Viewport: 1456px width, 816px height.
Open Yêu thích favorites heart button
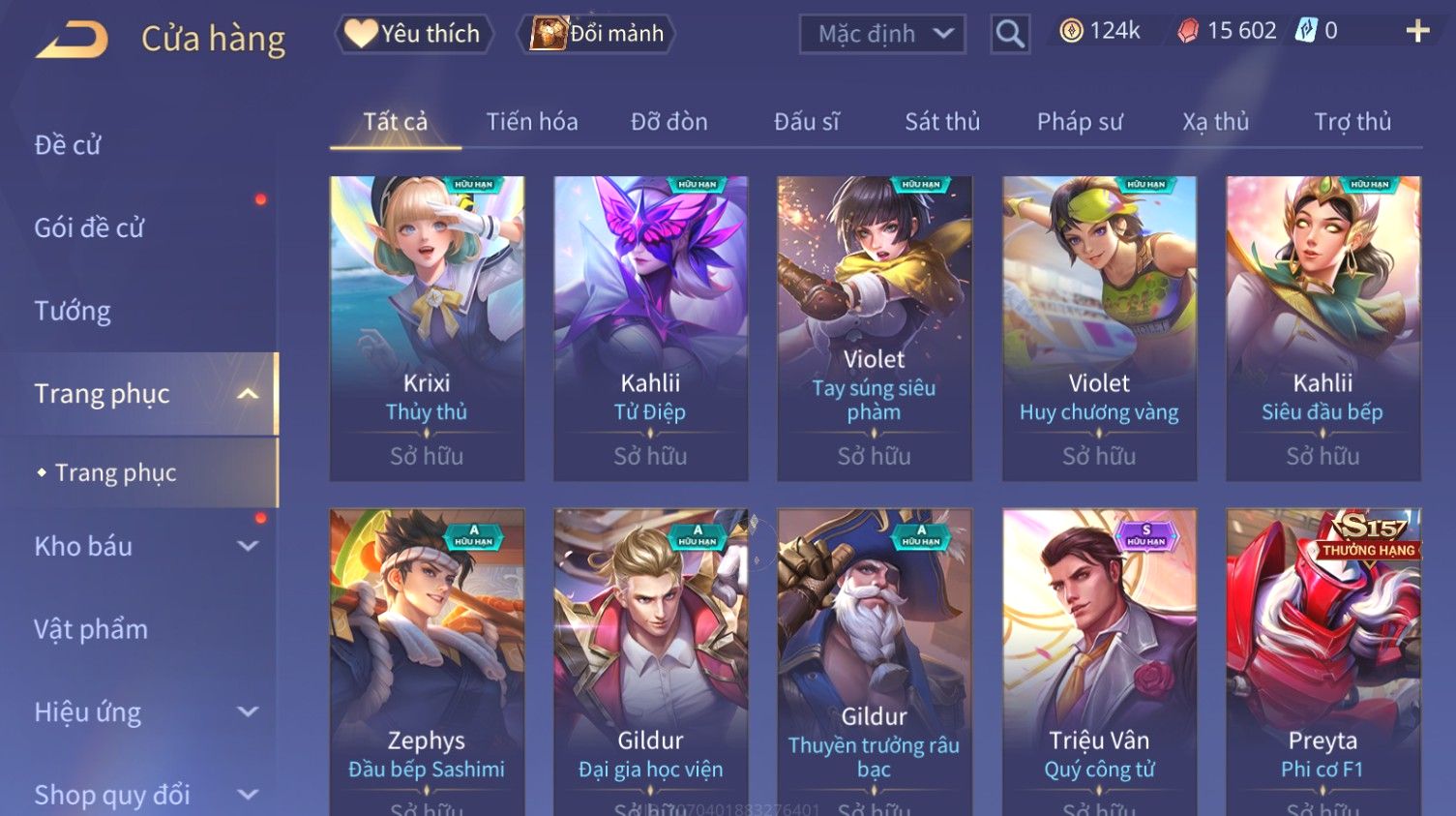[x=414, y=34]
